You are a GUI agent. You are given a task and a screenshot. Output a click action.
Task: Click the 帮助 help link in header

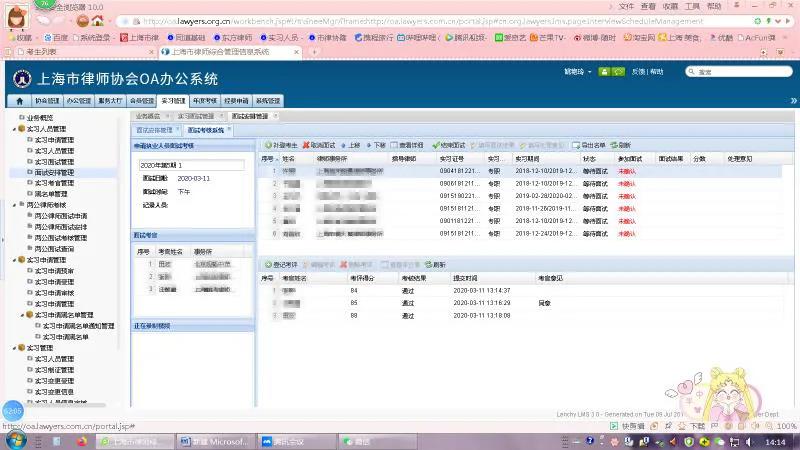pos(656,72)
